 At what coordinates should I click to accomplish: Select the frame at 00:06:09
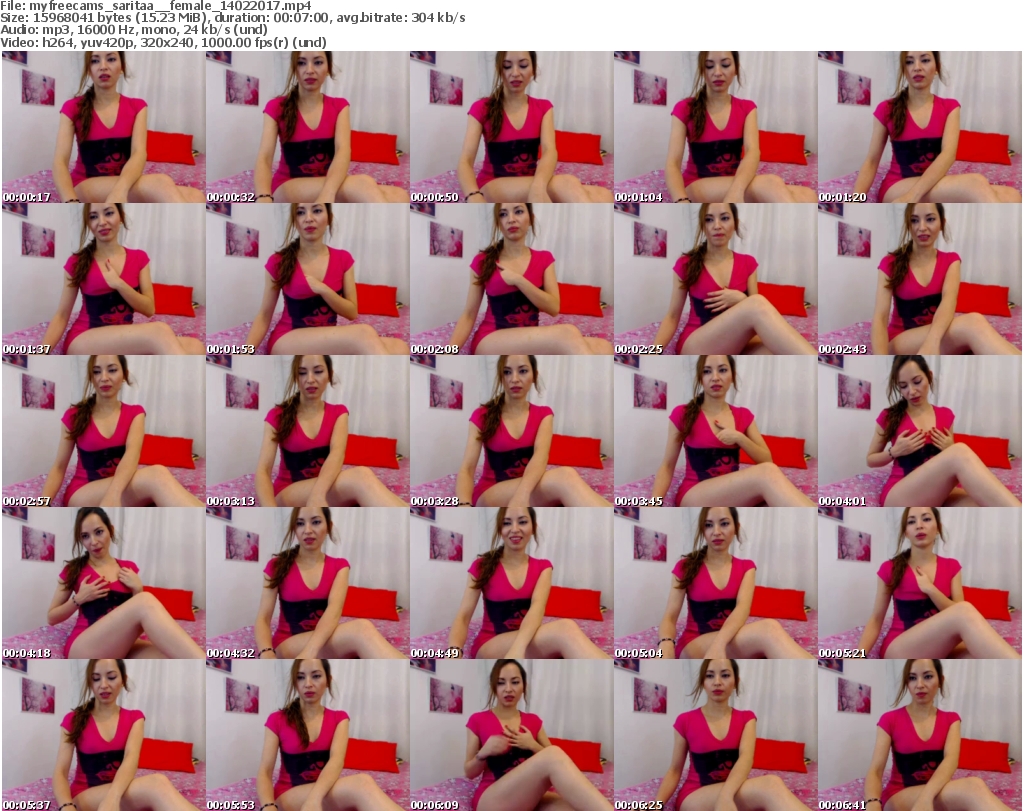tap(511, 735)
